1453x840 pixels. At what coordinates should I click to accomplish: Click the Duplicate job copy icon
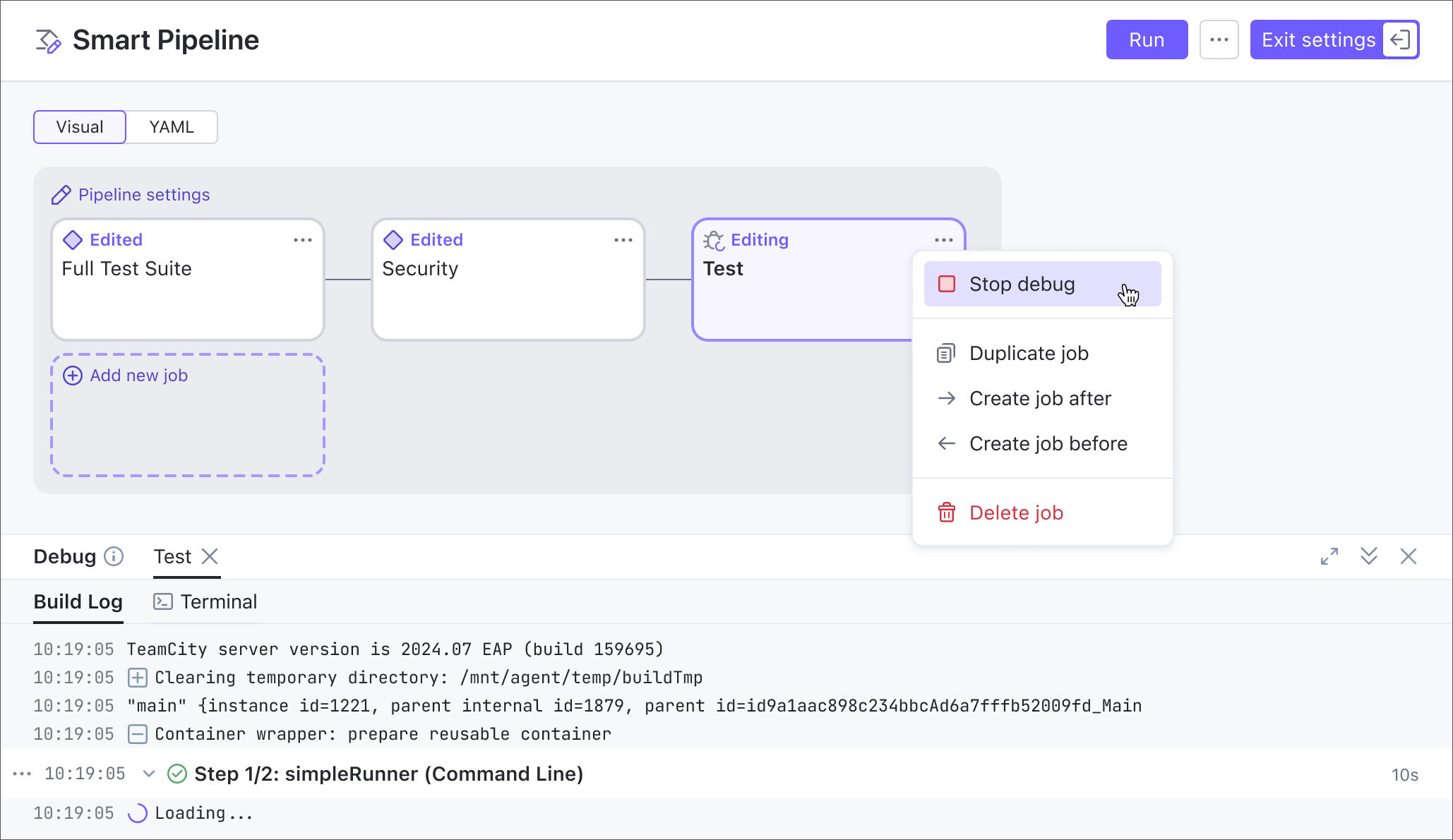coord(946,353)
